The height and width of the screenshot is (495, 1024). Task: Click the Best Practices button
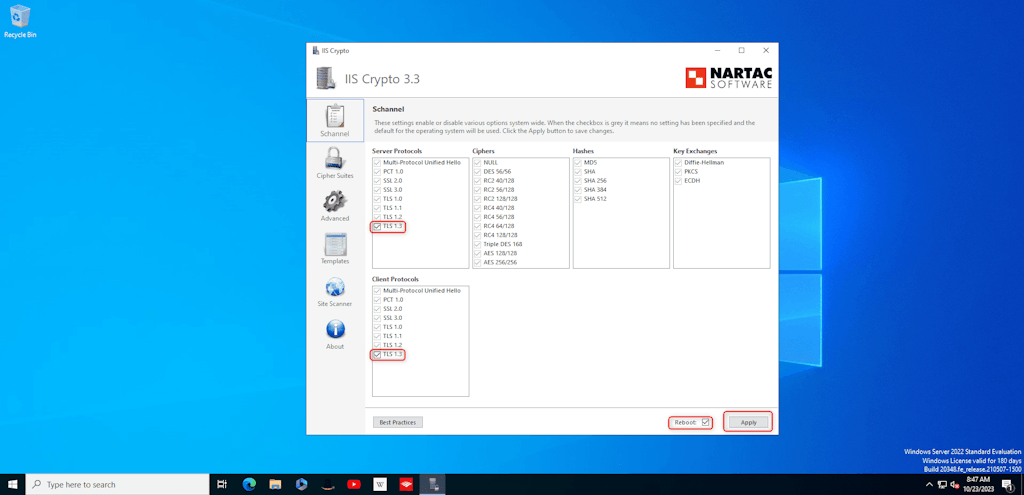pos(398,422)
